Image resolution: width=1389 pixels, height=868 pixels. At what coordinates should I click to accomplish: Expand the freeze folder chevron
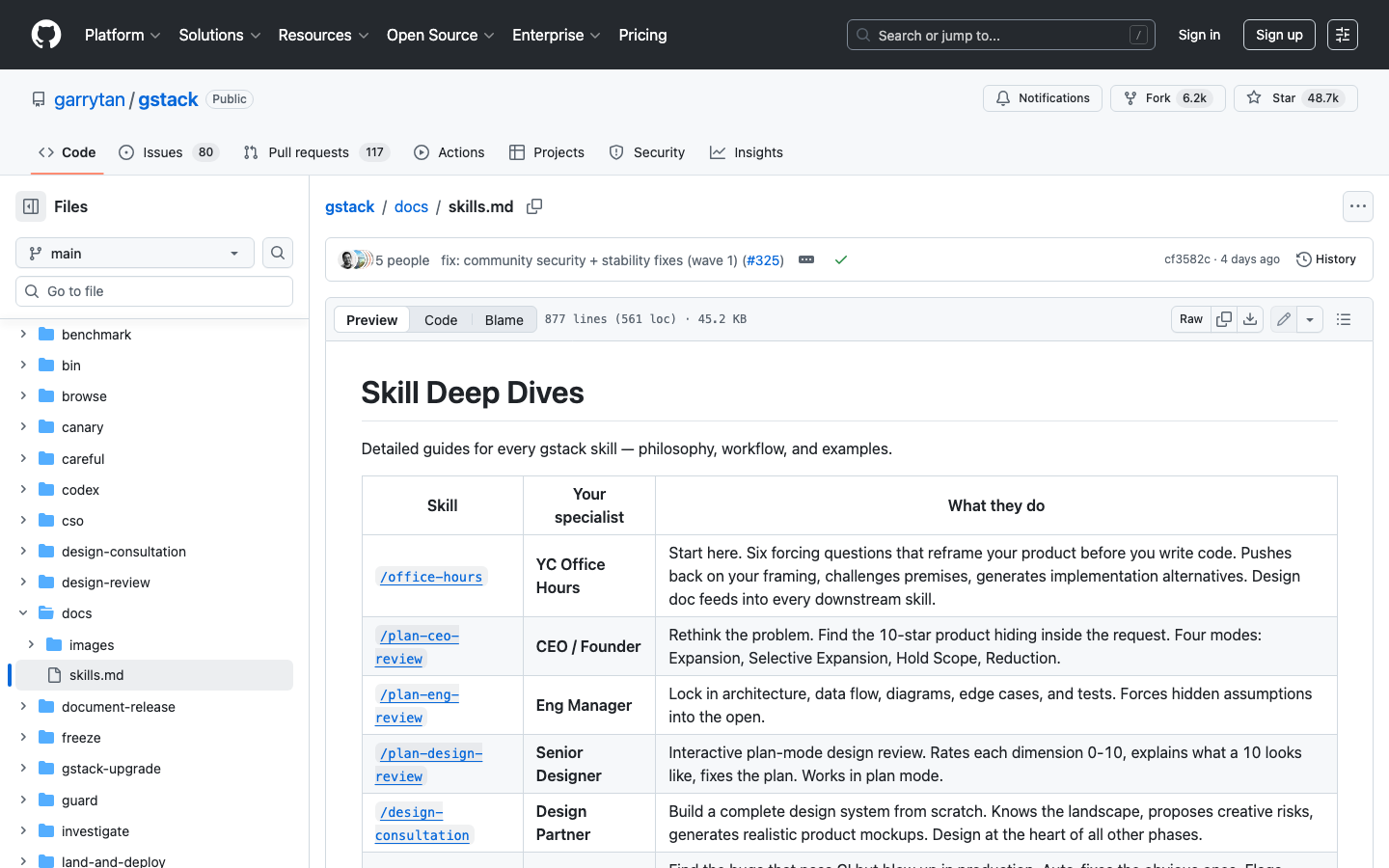point(23,738)
